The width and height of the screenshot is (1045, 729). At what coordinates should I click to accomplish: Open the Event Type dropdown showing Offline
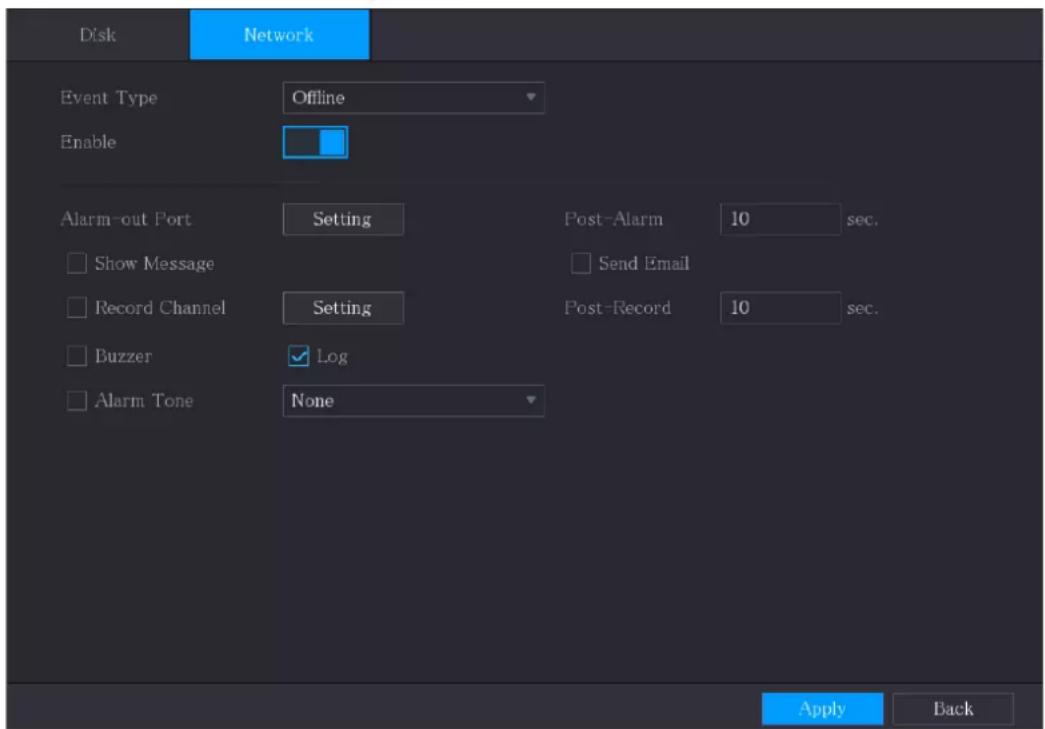(x=413, y=98)
